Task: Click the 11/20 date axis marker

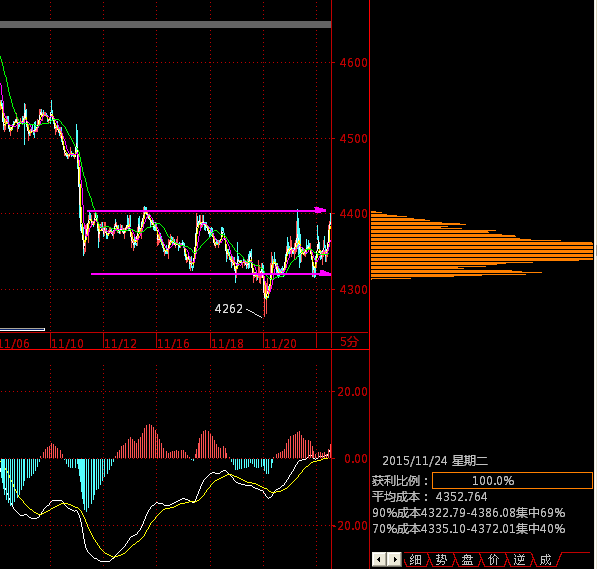Action: (280, 344)
